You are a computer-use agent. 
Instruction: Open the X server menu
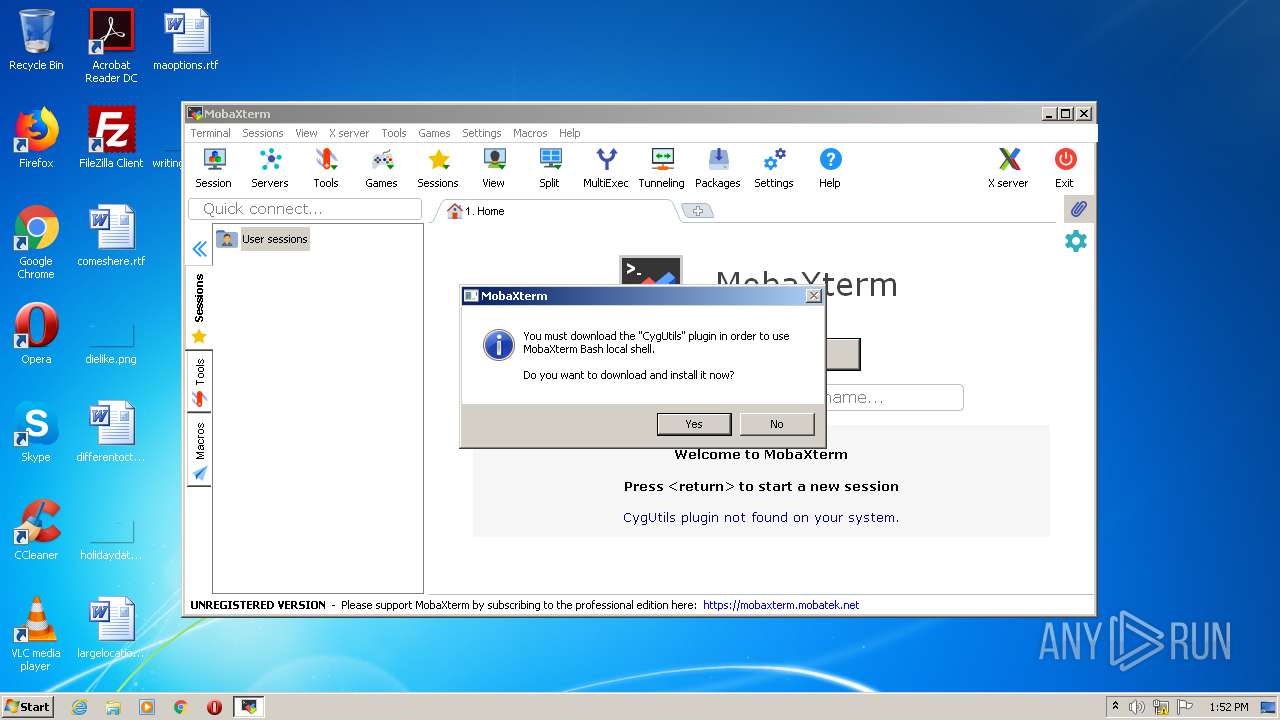click(349, 133)
